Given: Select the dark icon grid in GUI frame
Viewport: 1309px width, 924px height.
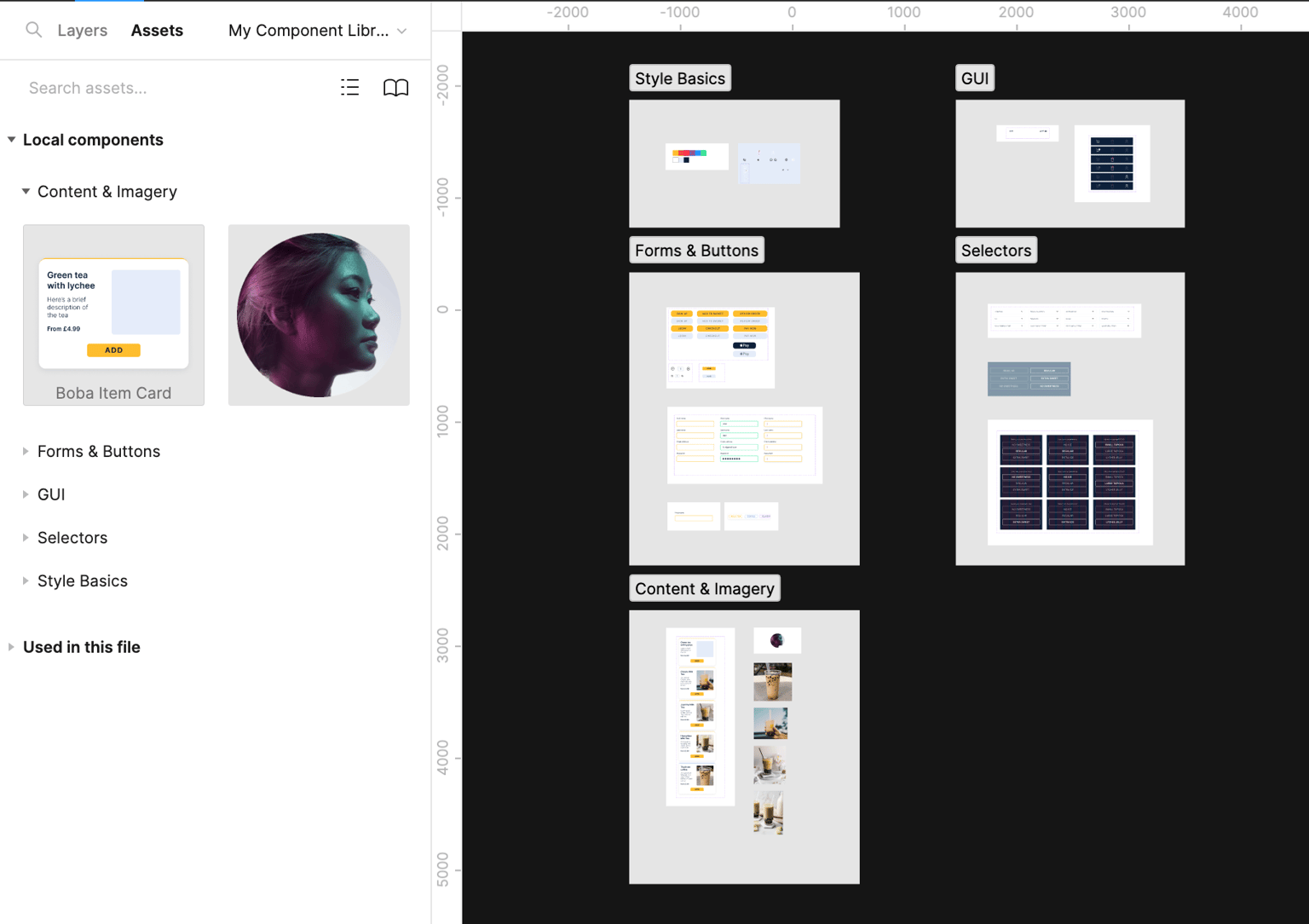Looking at the screenshot, I should [x=1112, y=164].
